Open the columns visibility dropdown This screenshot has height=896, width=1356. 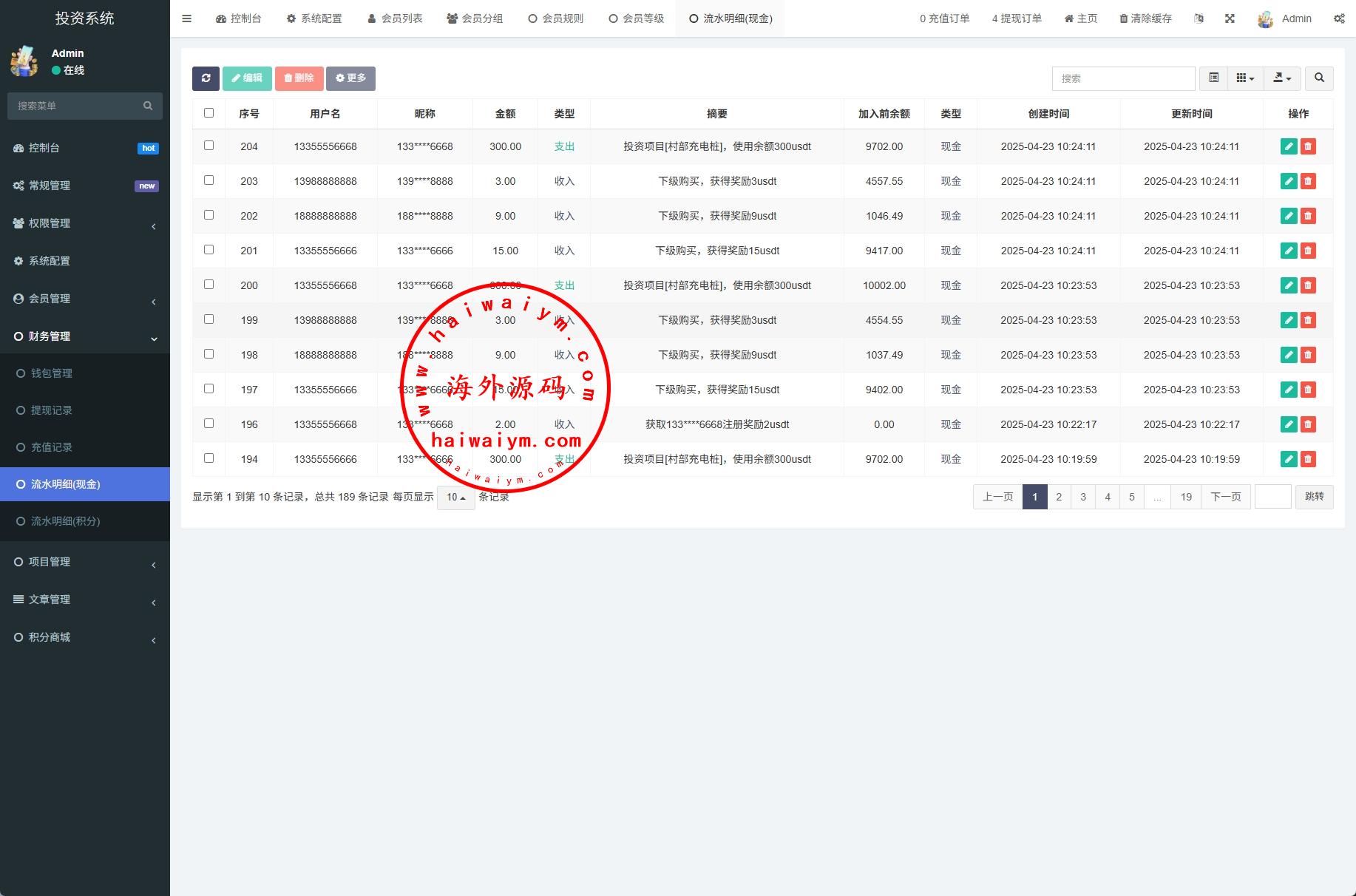[x=1245, y=78]
